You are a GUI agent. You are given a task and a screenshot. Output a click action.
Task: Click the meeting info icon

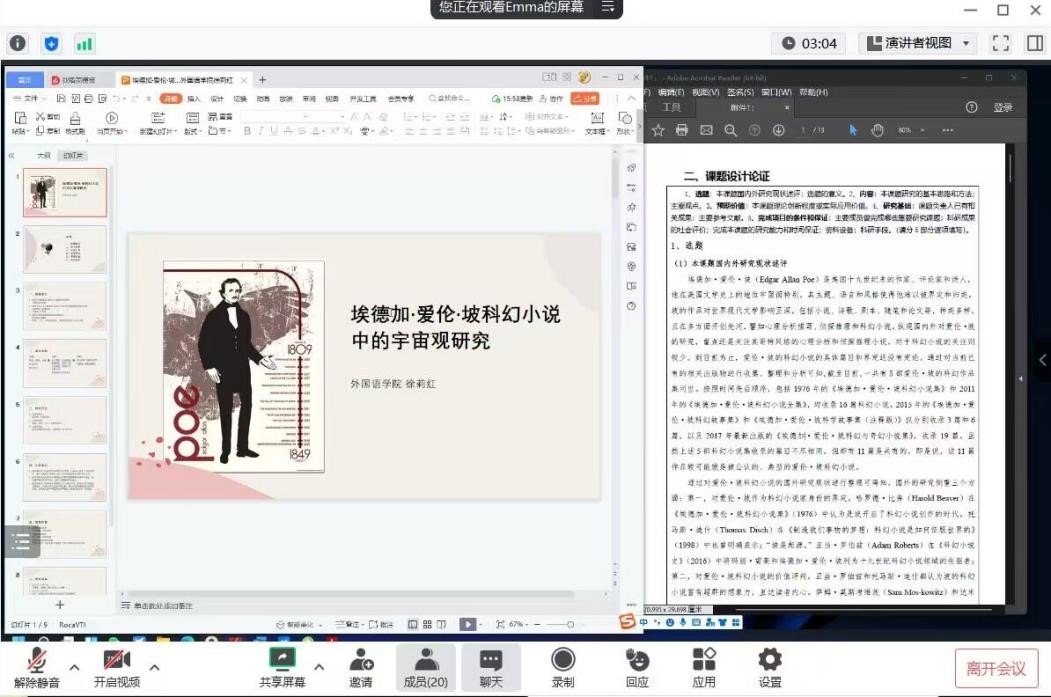point(18,43)
